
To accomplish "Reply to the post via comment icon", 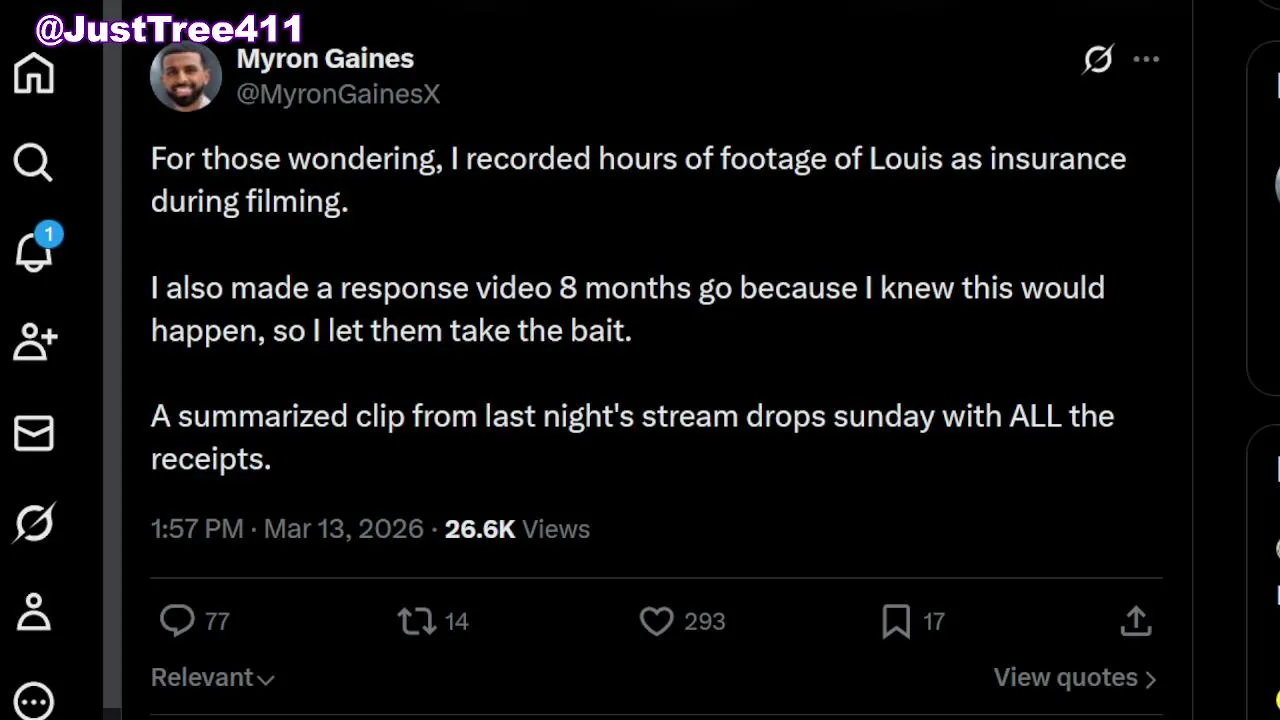I will pyautogui.click(x=177, y=621).
